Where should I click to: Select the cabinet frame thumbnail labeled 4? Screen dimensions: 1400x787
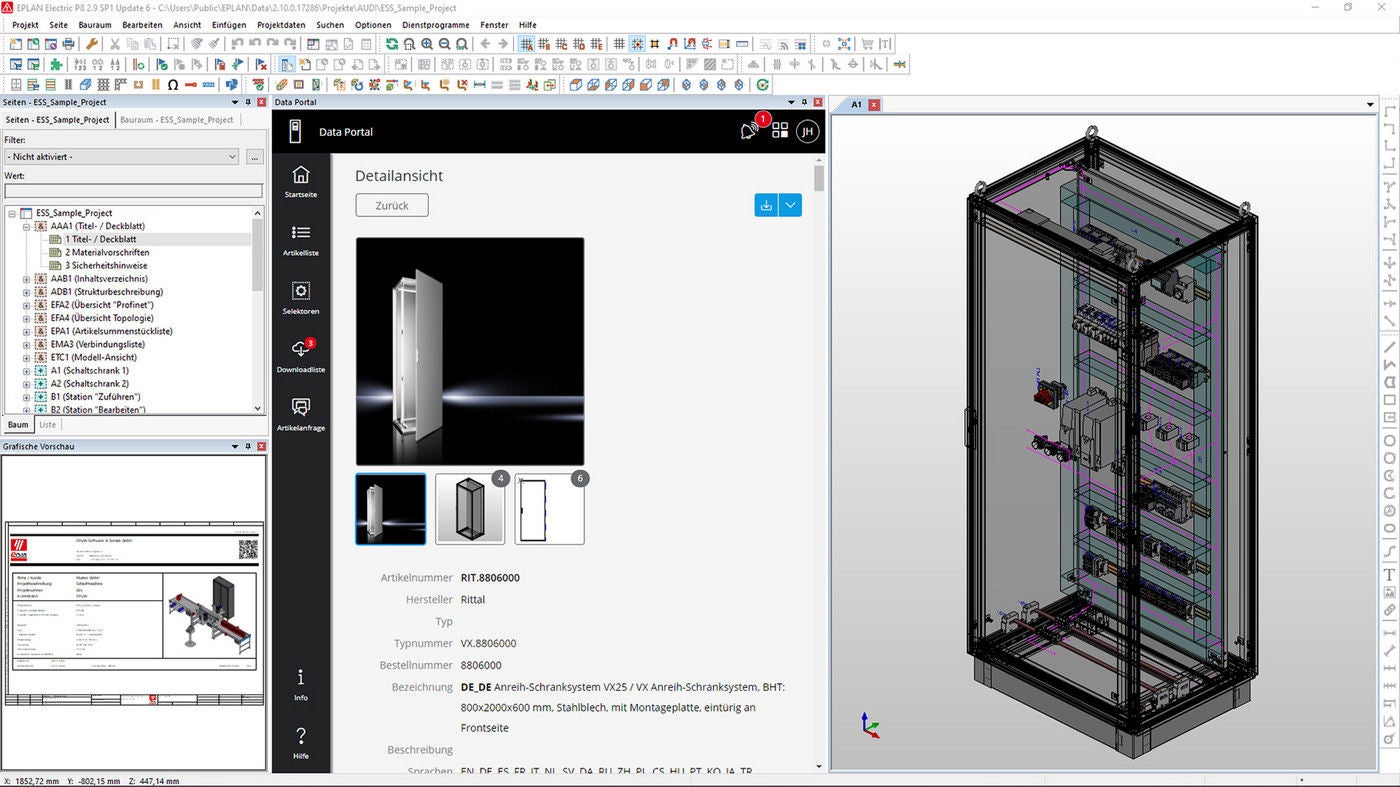(470, 508)
